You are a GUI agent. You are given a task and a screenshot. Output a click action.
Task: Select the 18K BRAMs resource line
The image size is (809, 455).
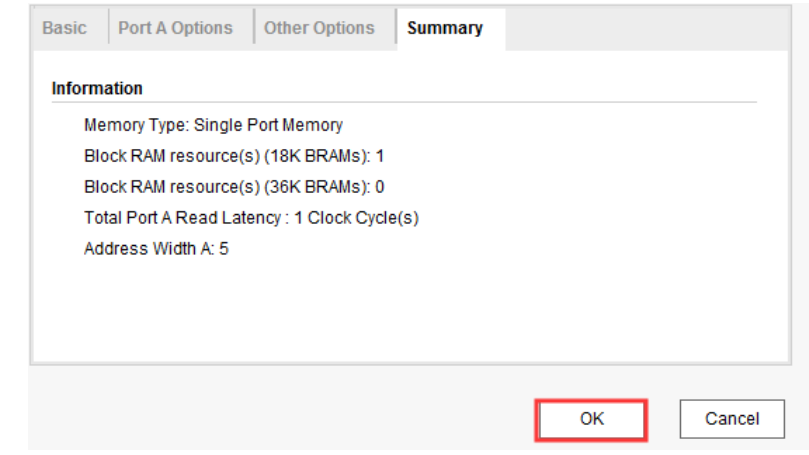[234, 156]
